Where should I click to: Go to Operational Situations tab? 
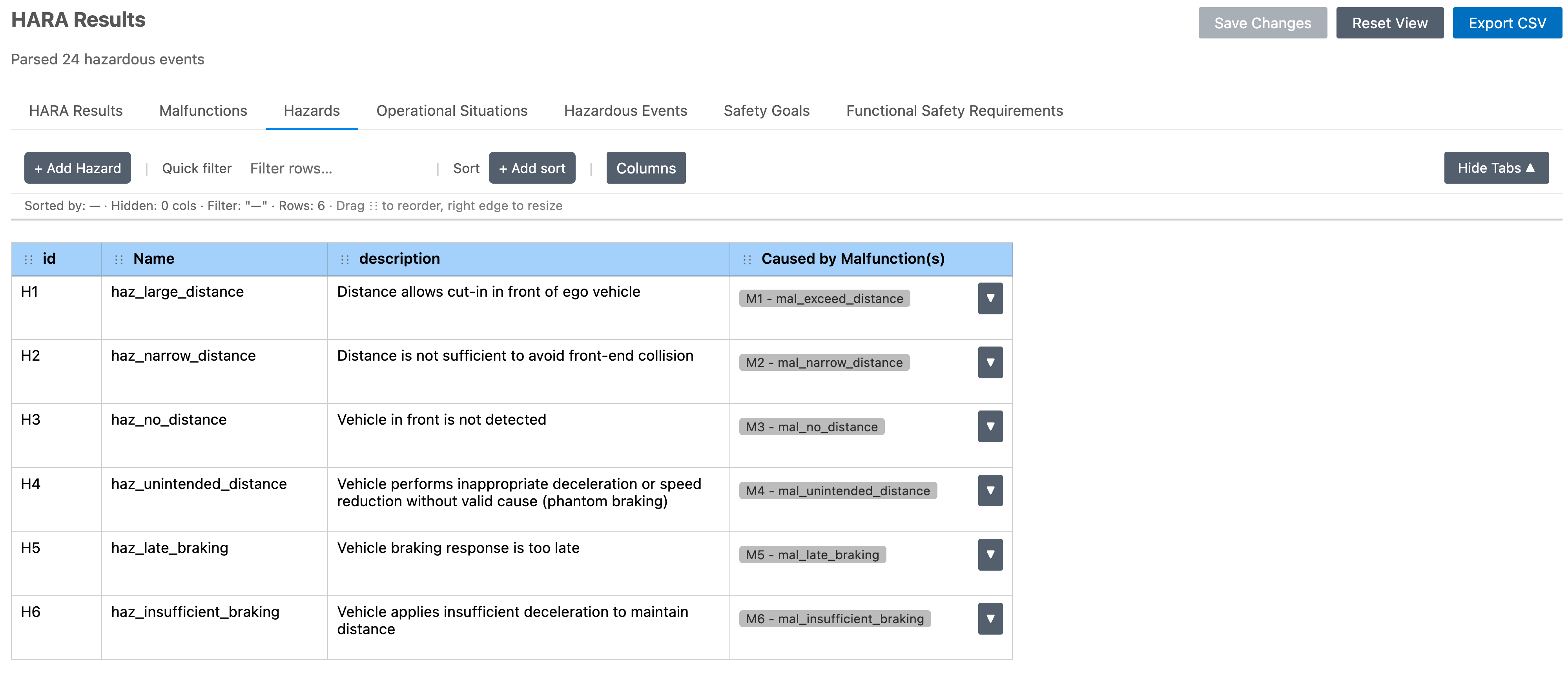(x=452, y=111)
